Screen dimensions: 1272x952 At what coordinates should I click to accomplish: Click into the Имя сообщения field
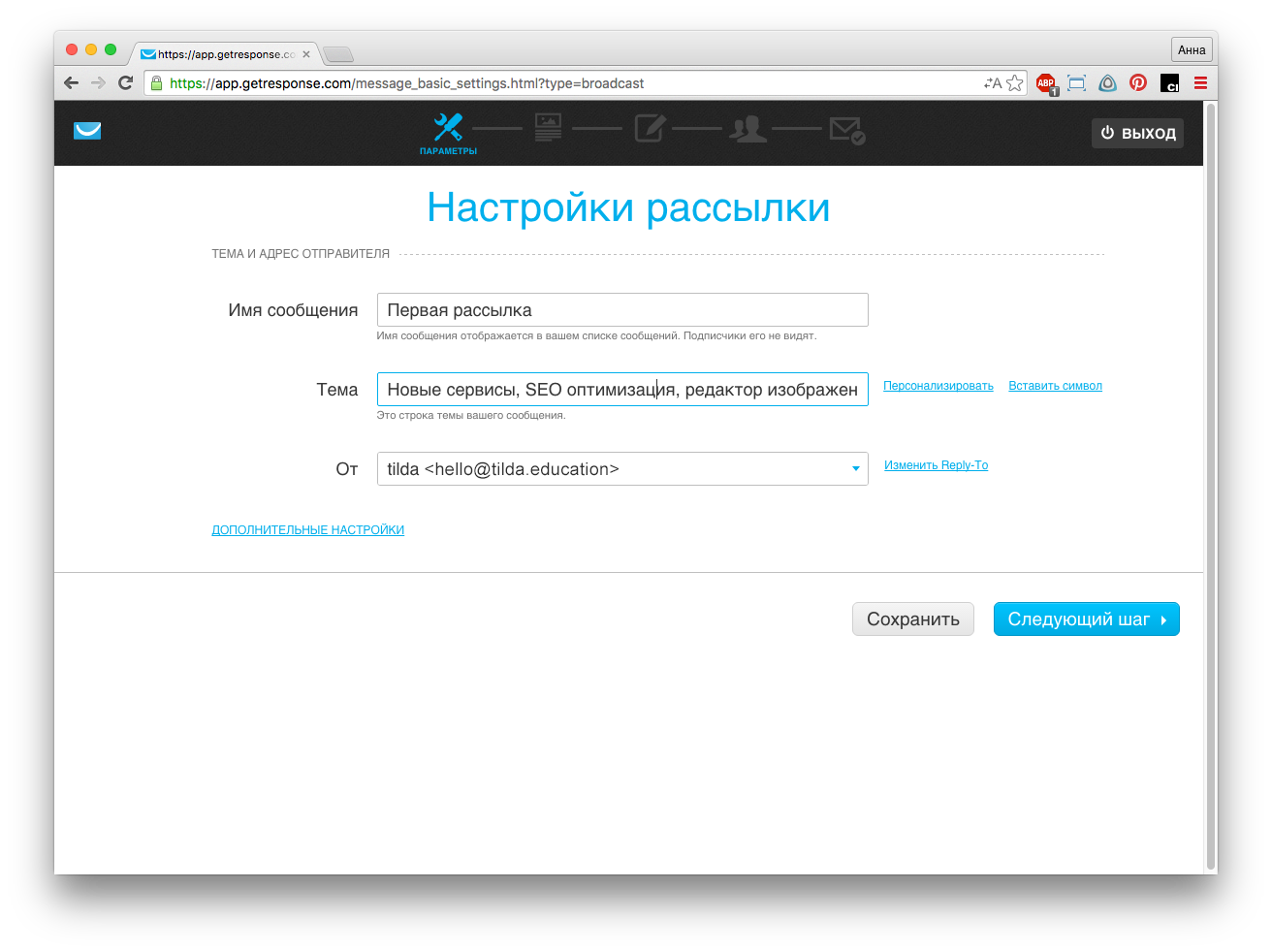[621, 310]
